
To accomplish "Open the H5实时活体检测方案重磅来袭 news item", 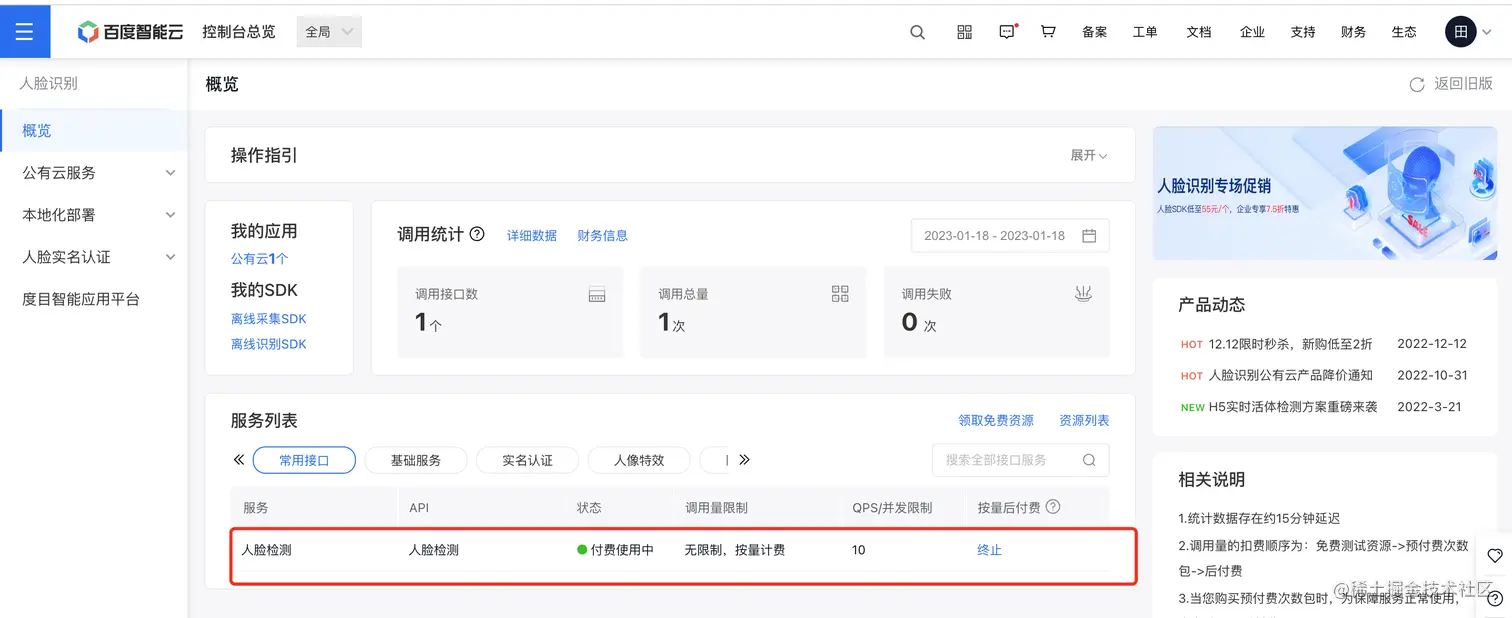I will (x=1293, y=407).
